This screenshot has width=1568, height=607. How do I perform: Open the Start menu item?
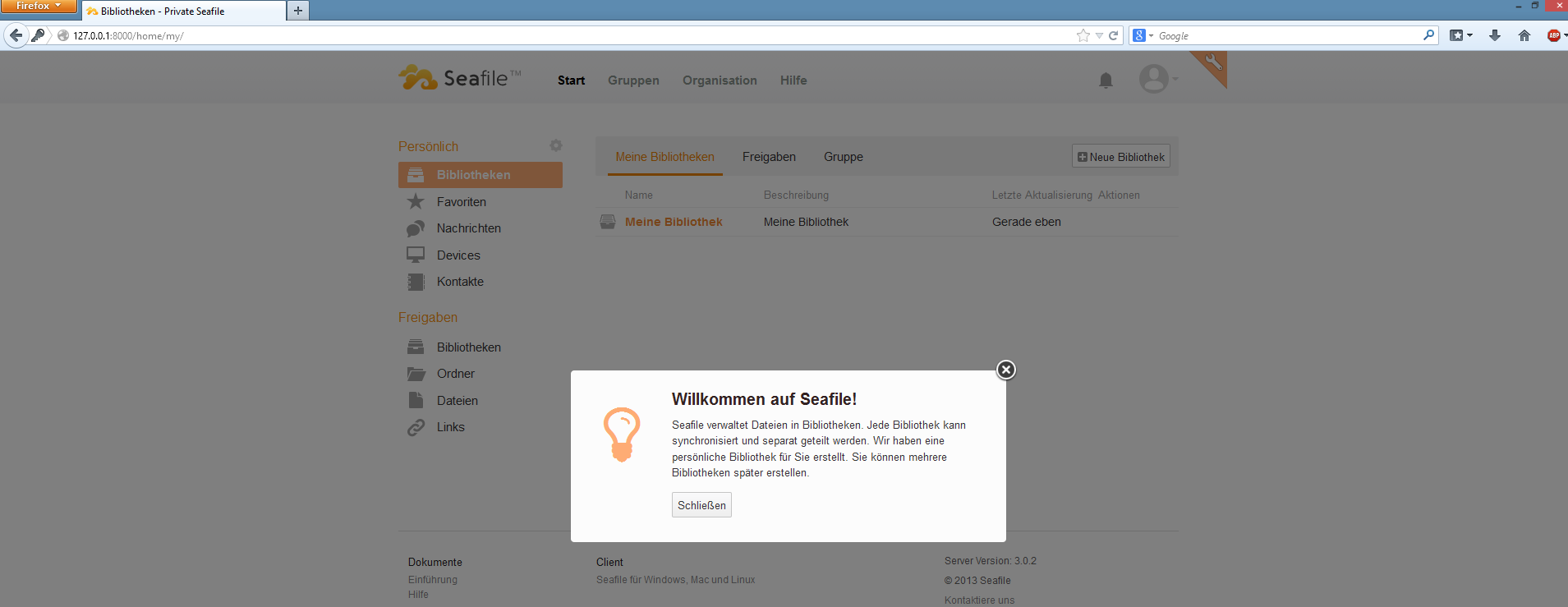tap(571, 80)
